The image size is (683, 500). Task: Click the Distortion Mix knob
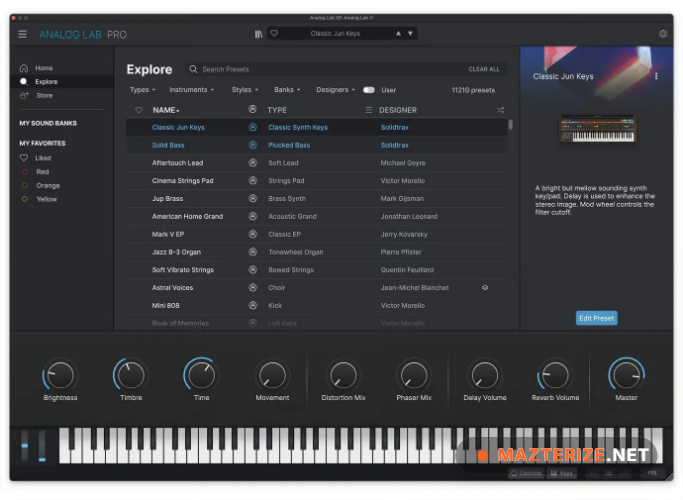[343, 375]
